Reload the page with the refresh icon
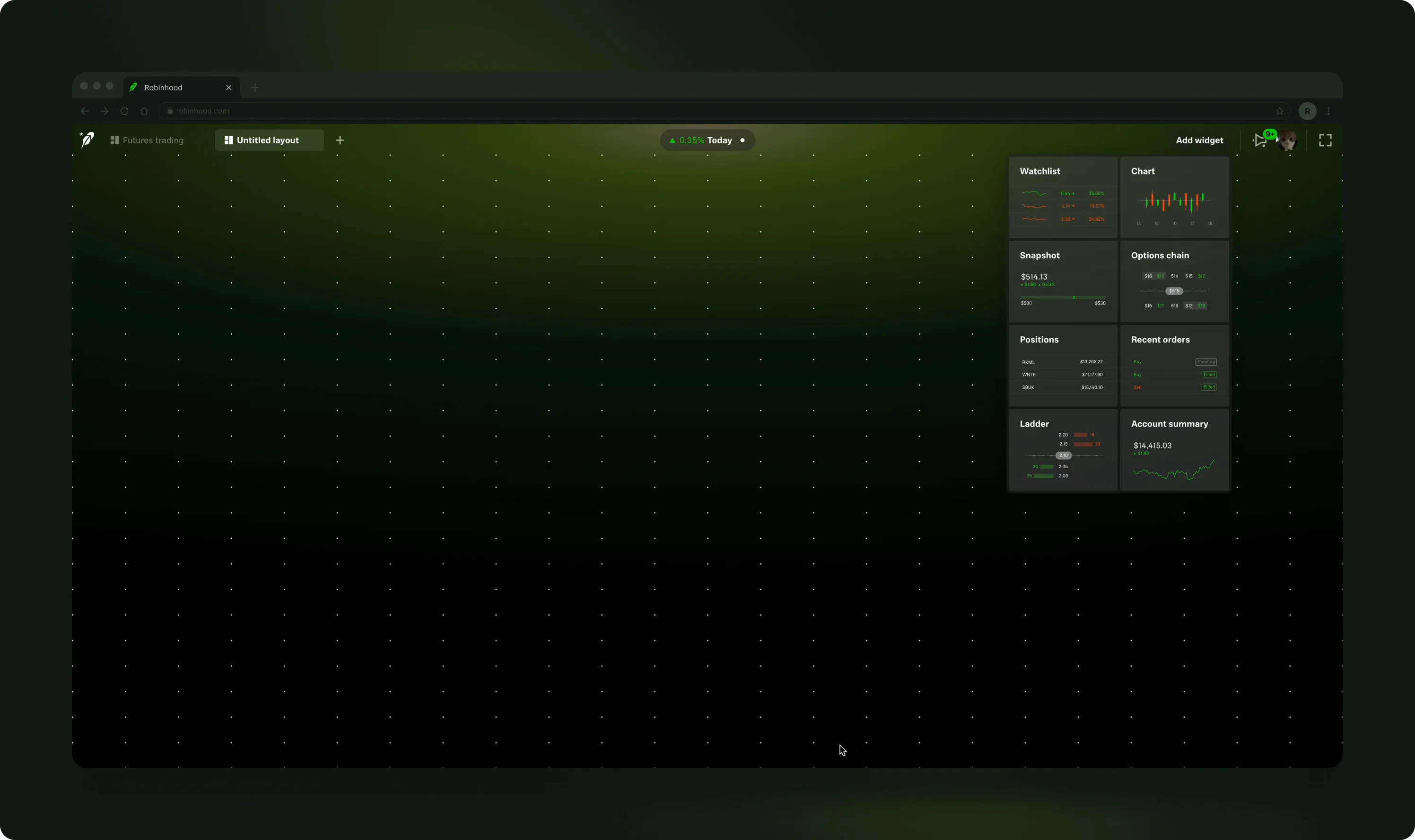This screenshot has width=1415, height=840. [x=124, y=111]
